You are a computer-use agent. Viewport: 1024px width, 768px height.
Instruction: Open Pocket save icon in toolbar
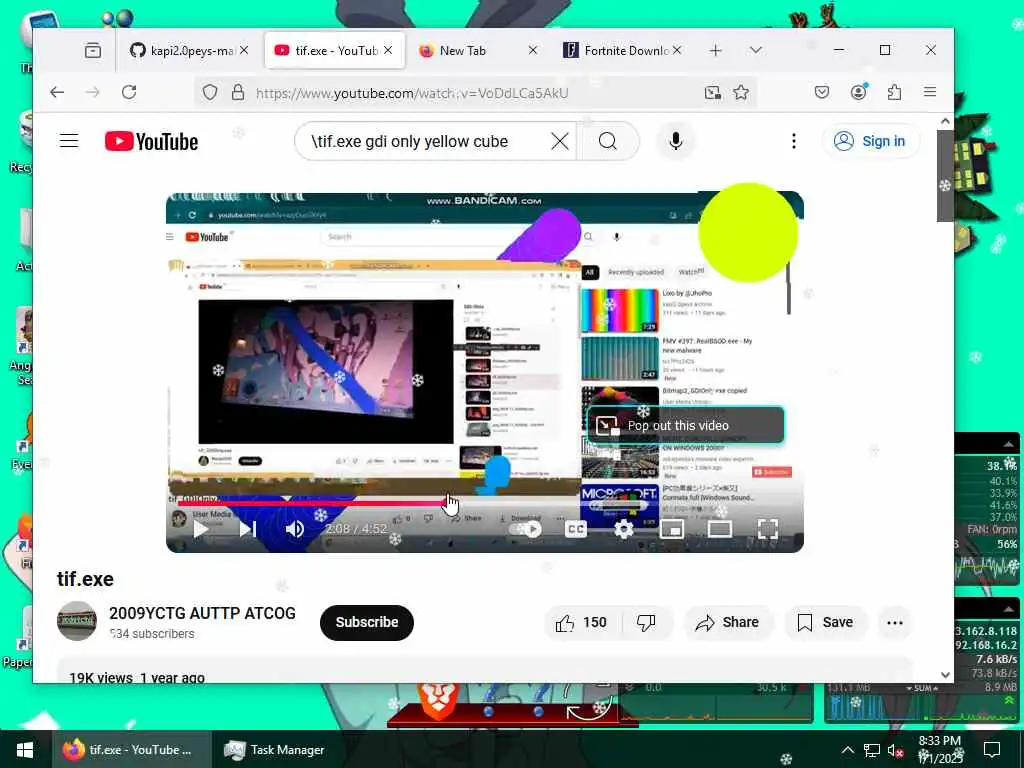point(822,92)
